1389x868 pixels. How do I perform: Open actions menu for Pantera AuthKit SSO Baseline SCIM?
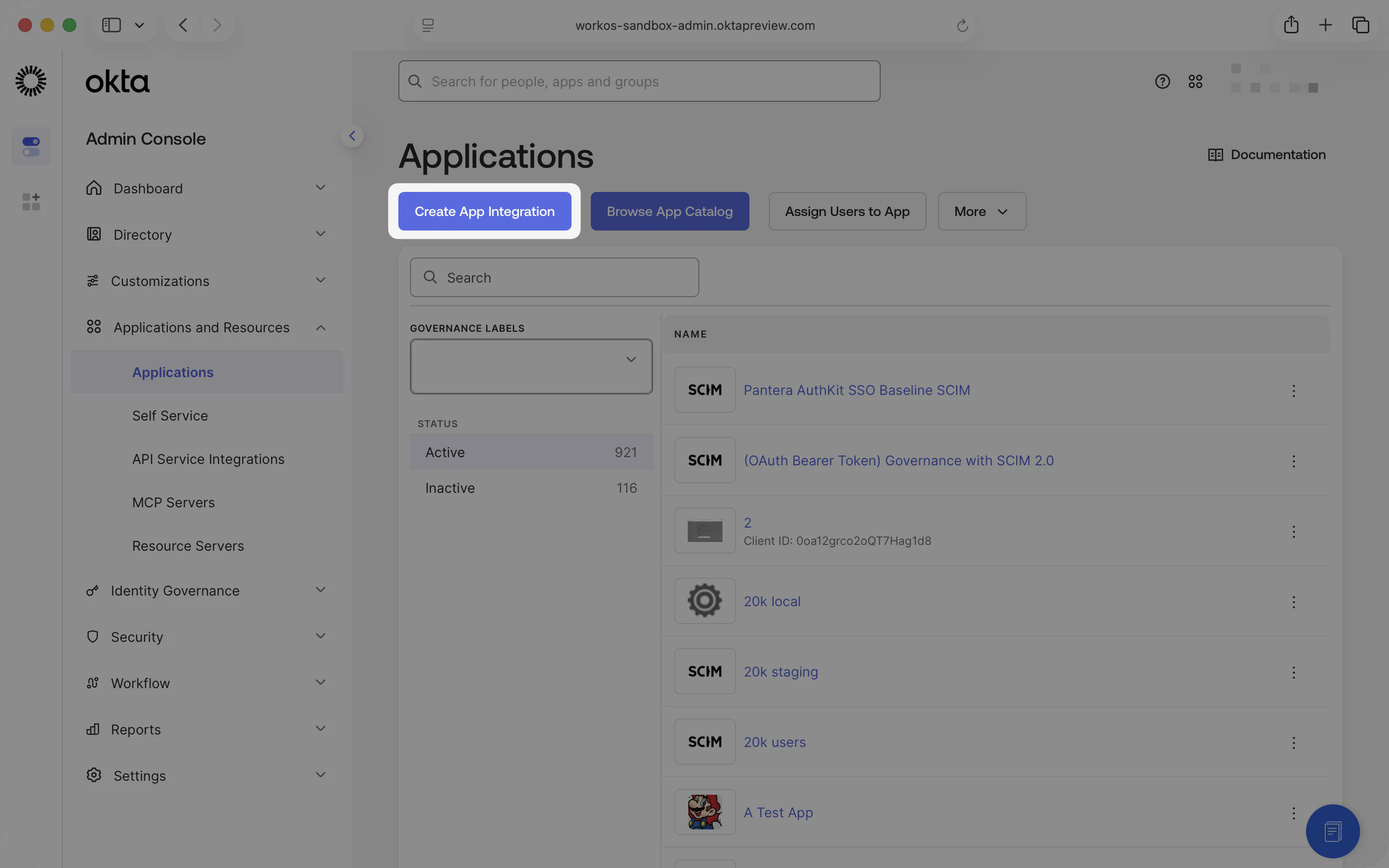[1294, 391]
